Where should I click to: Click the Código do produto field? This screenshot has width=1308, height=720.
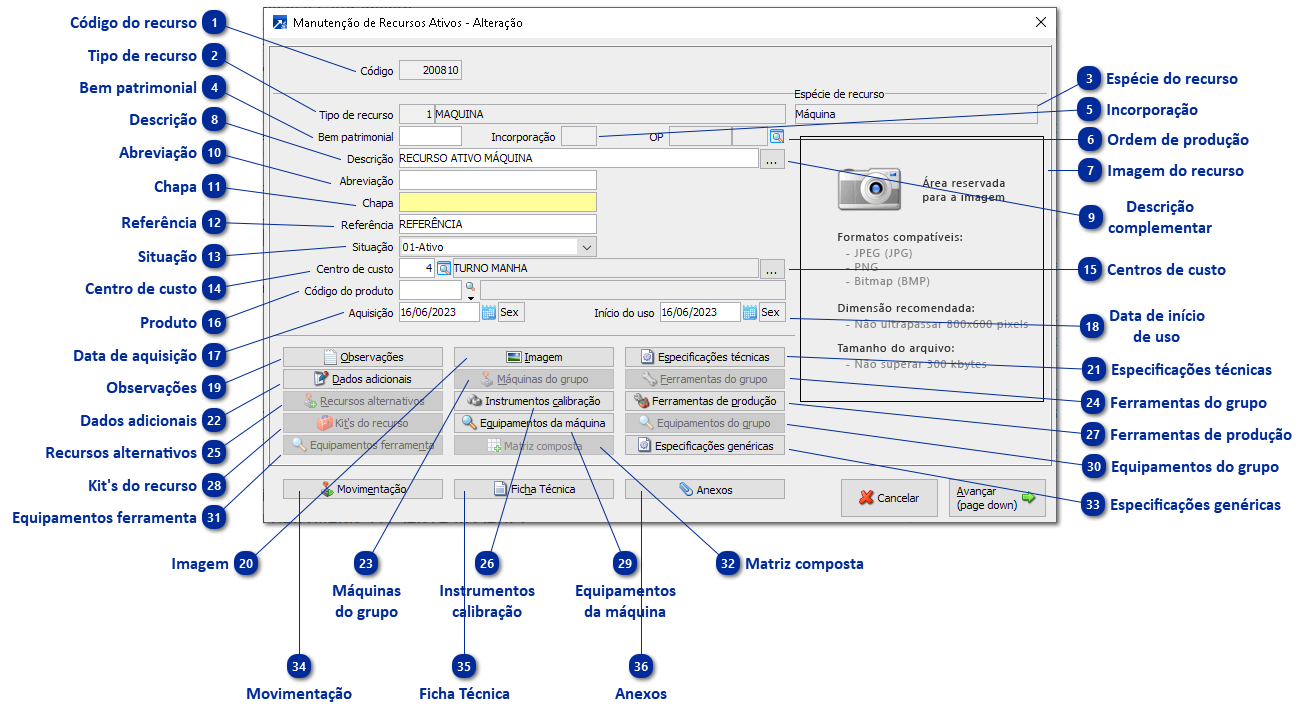430,290
